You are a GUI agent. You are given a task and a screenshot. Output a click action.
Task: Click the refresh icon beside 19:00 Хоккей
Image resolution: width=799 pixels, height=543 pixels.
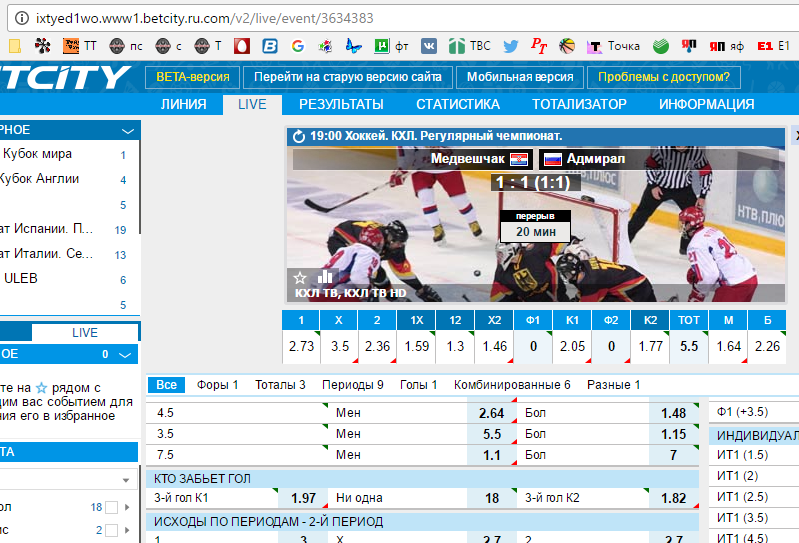click(x=298, y=136)
